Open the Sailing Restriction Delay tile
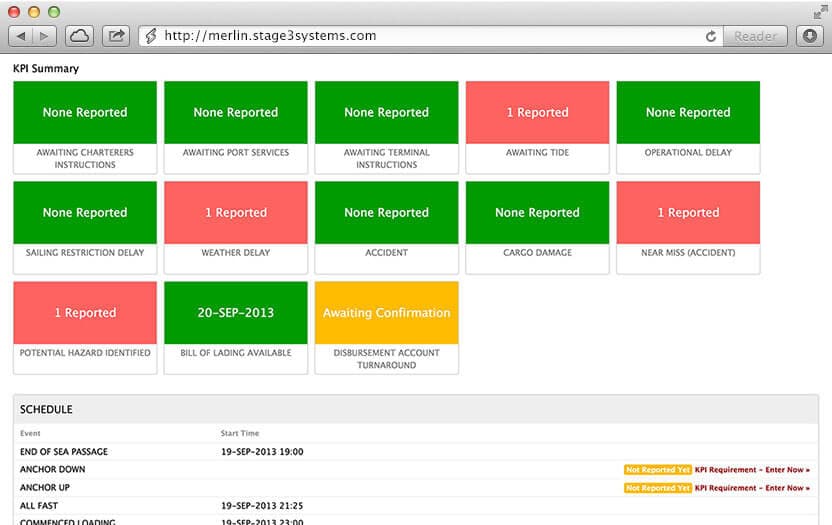 (x=85, y=228)
